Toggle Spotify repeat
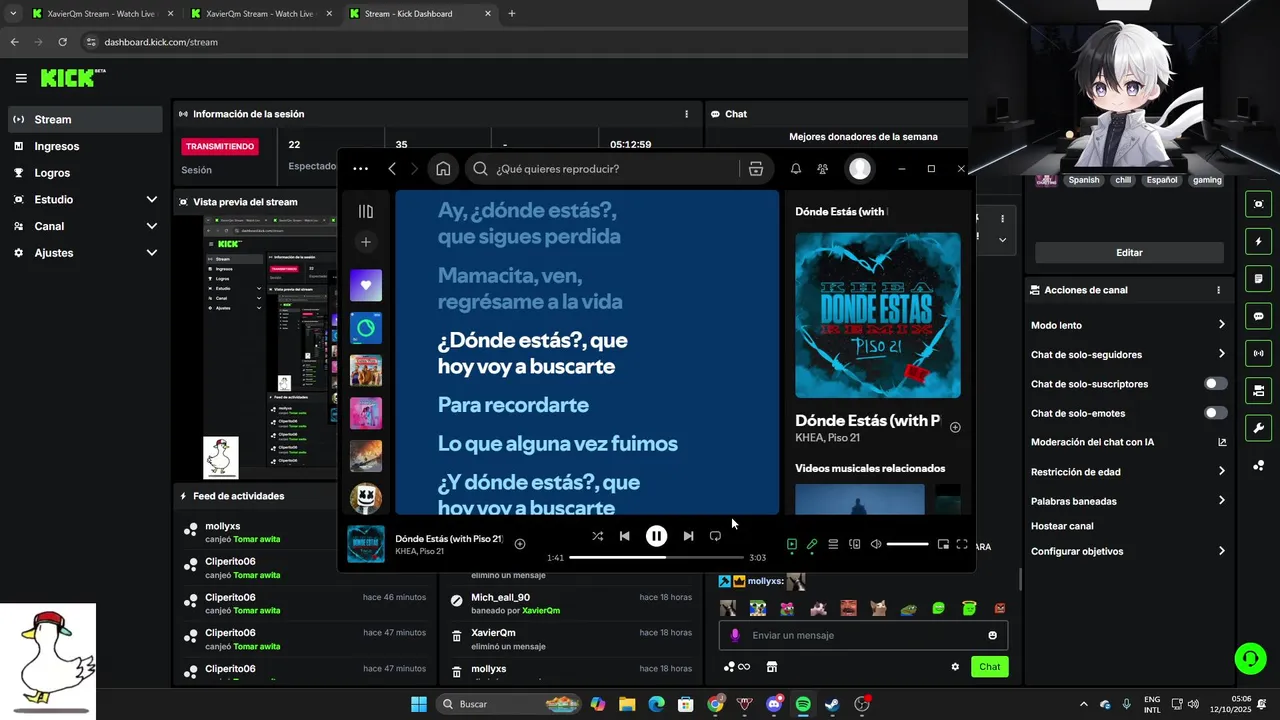1280x720 pixels. click(715, 536)
